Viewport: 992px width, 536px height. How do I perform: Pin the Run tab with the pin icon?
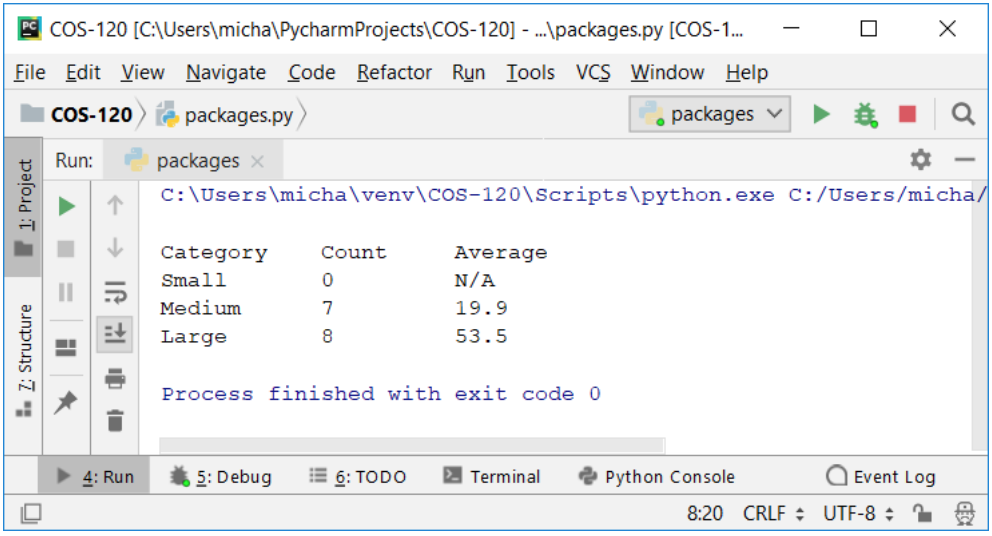pyautogui.click(x=65, y=402)
